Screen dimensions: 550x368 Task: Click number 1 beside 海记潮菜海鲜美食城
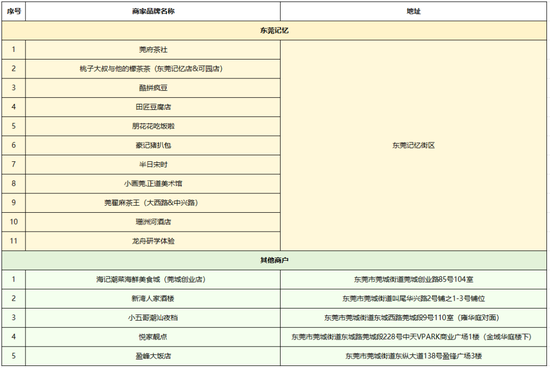pos(14,280)
